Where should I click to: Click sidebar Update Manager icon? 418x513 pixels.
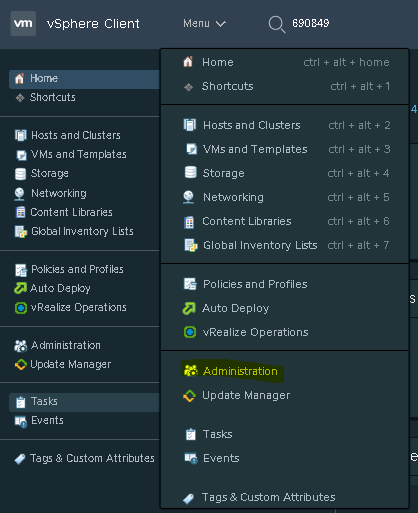click(x=21, y=364)
